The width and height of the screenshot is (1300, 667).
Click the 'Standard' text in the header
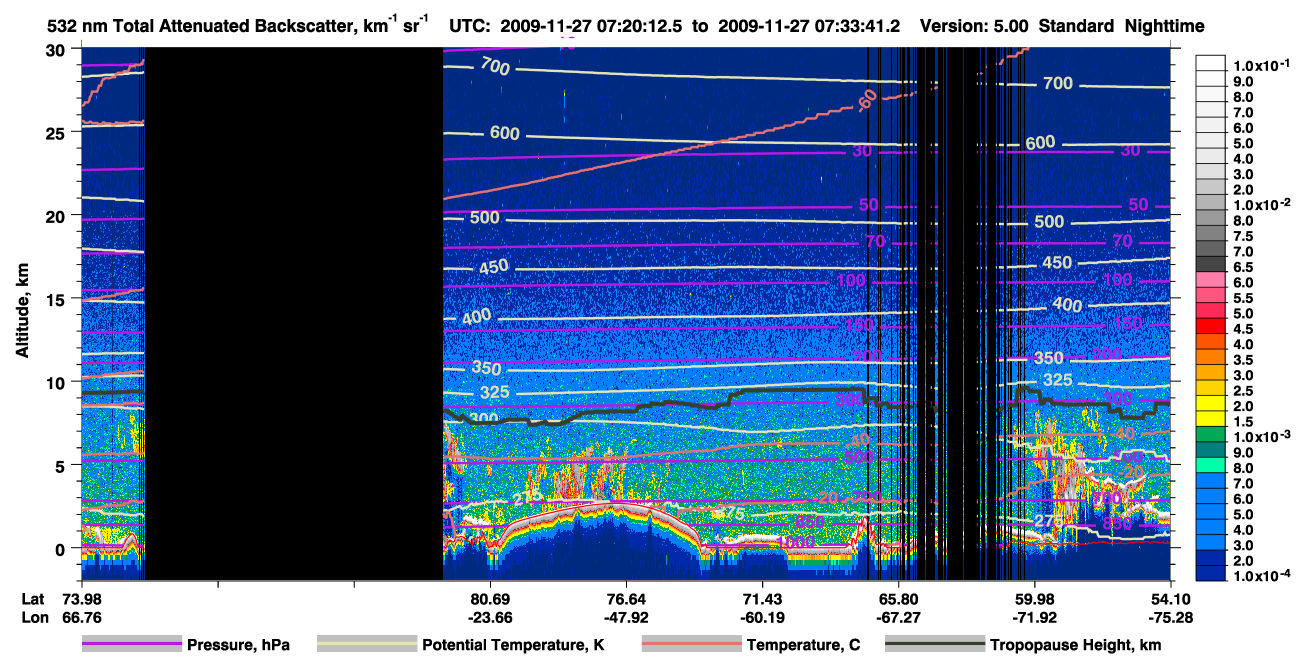[x=1075, y=27]
